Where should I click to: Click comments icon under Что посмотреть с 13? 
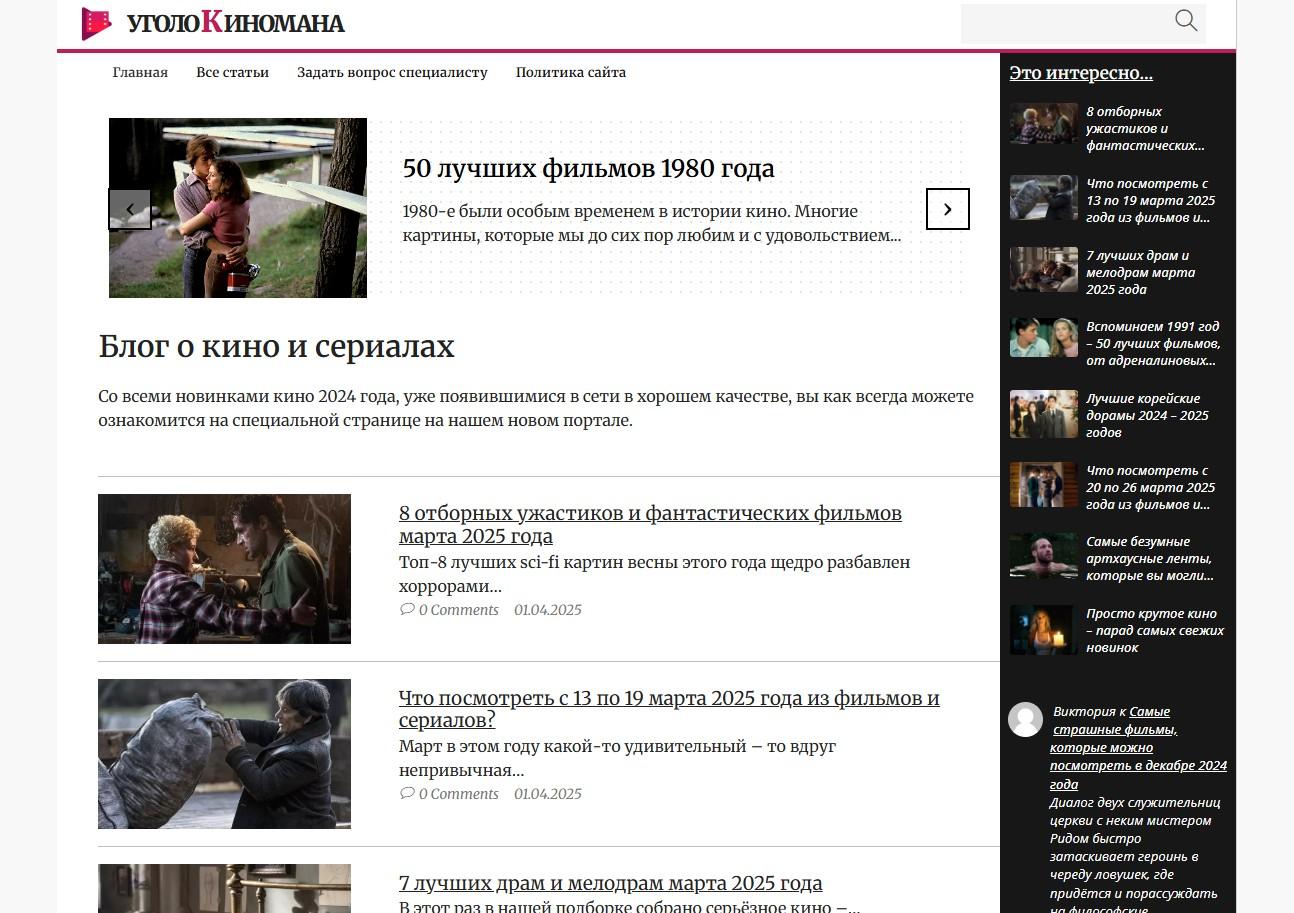point(407,793)
